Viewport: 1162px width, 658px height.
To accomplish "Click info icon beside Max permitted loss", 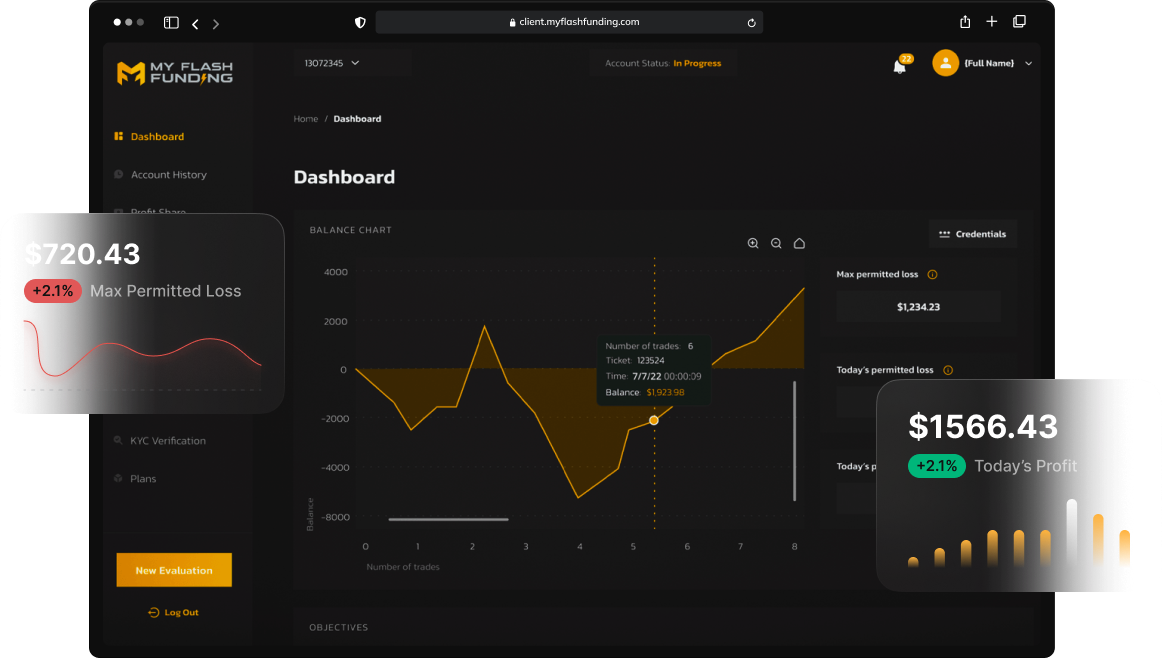I will click(932, 274).
